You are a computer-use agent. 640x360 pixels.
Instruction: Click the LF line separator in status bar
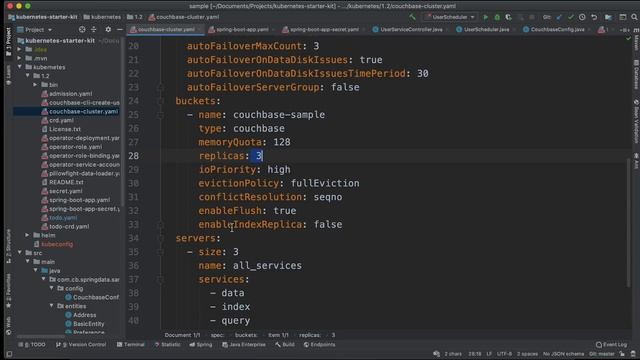point(489,354)
